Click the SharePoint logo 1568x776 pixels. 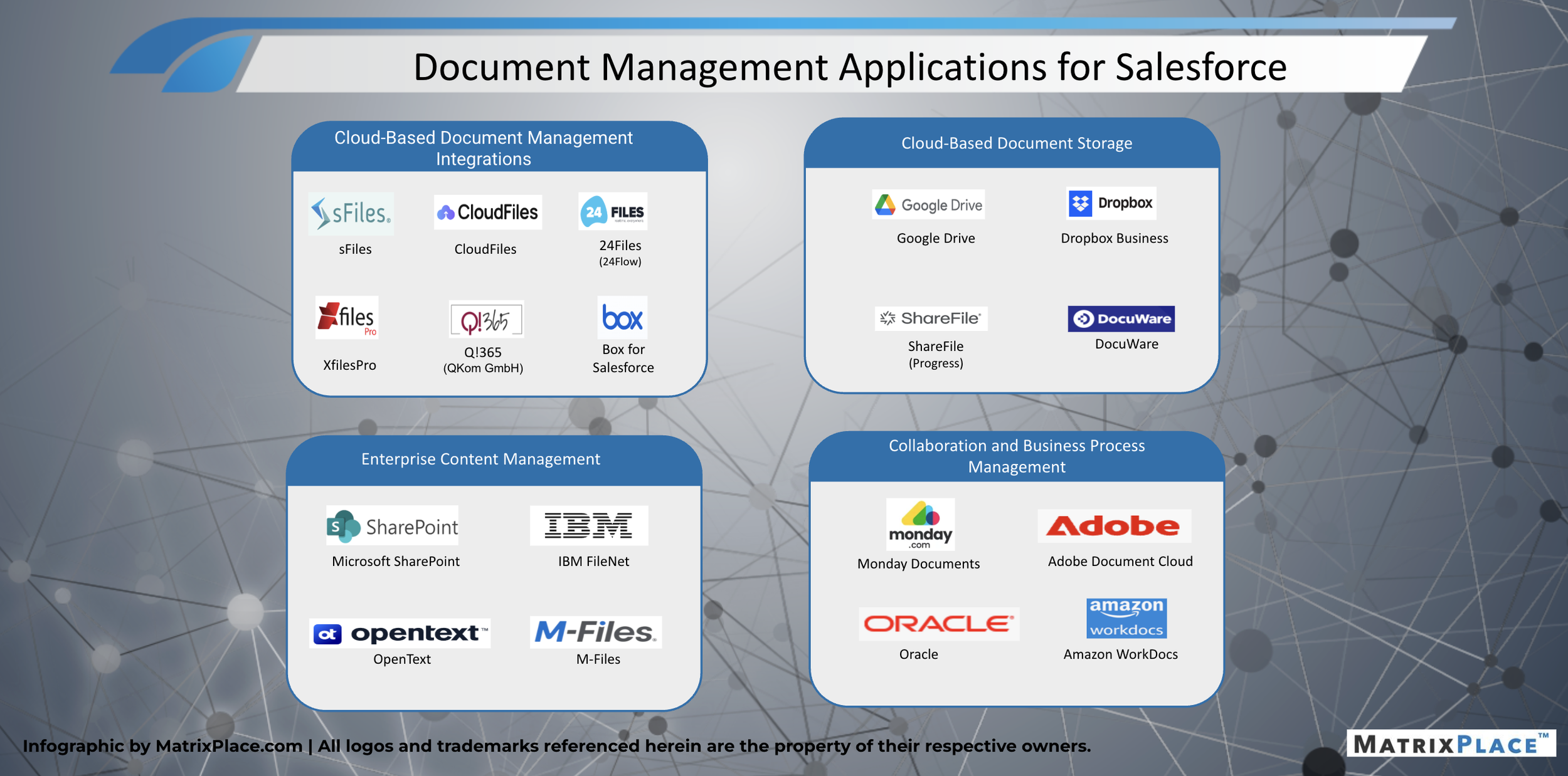pos(392,526)
